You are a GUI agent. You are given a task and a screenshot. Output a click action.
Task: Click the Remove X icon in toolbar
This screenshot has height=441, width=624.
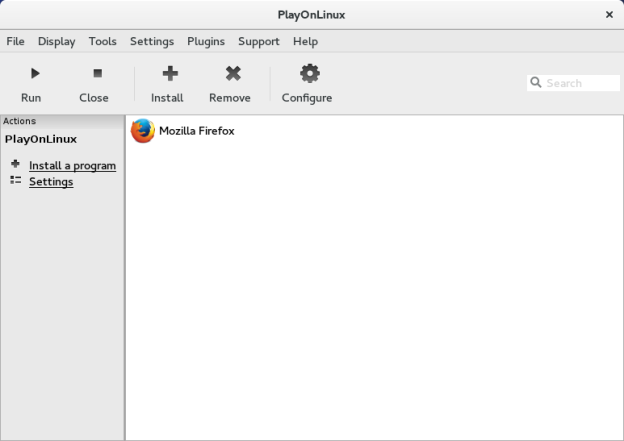[233, 73]
